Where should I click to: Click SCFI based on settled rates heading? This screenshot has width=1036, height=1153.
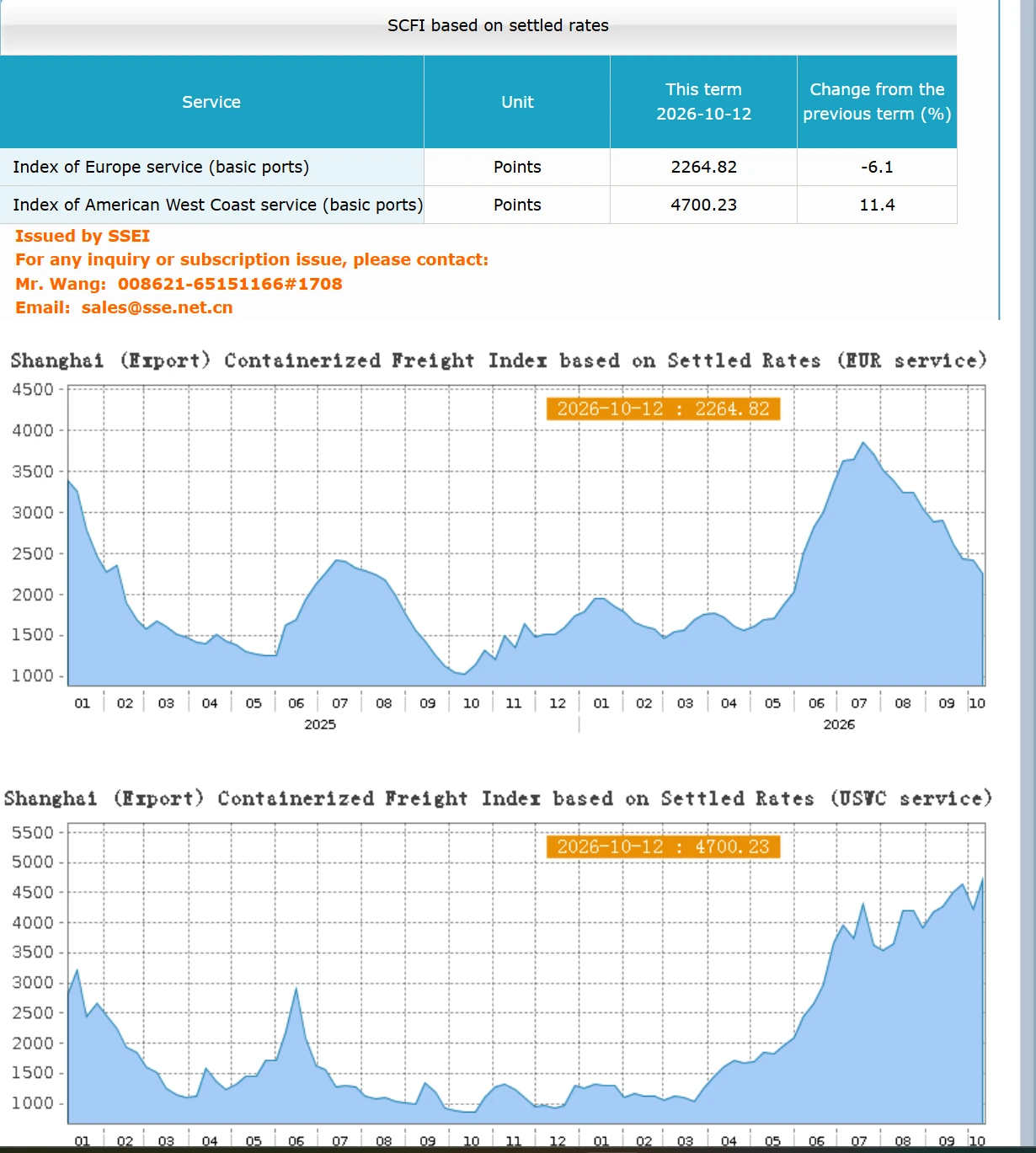(498, 25)
